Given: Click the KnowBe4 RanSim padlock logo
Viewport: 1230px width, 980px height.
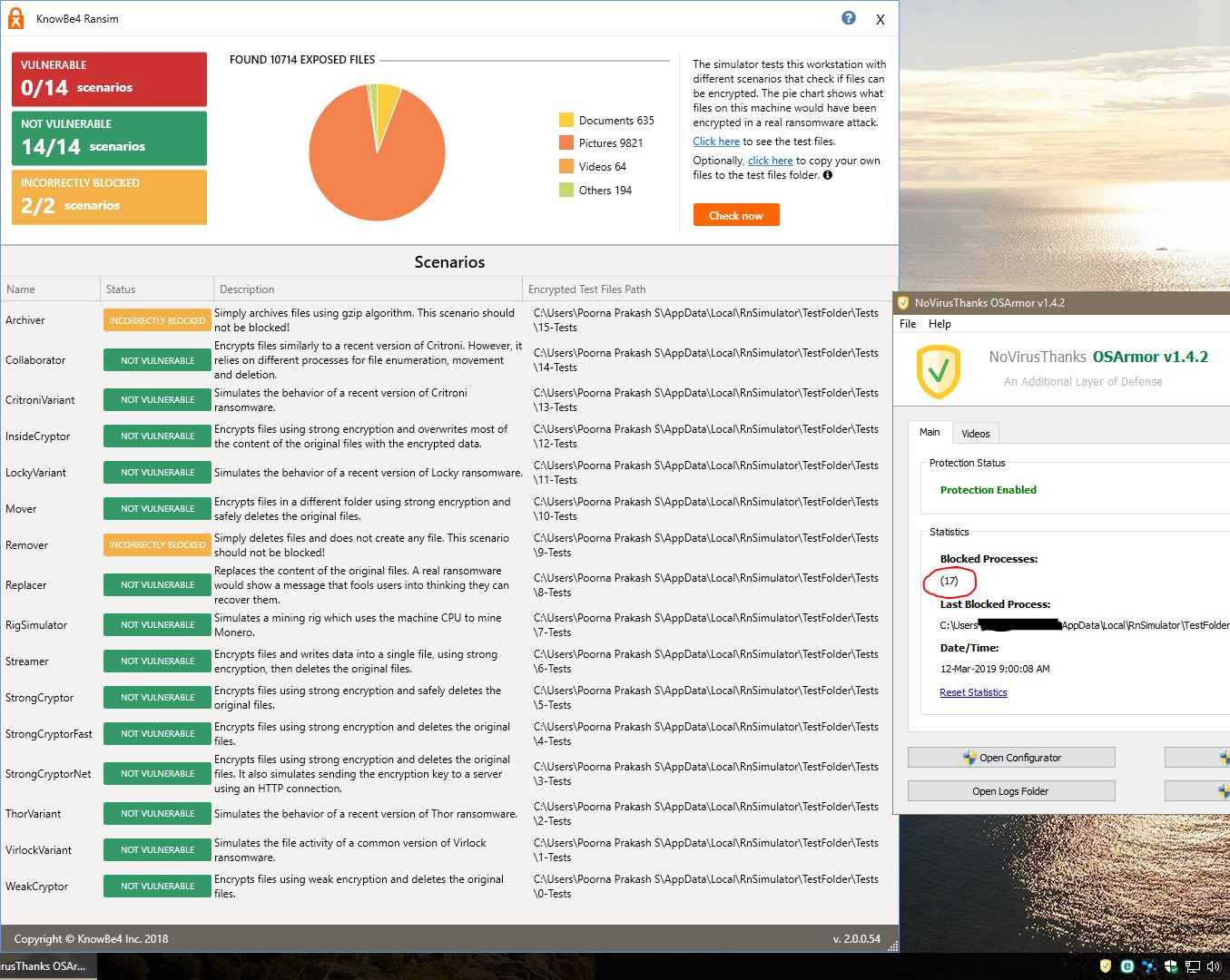Looking at the screenshot, I should 15,17.
